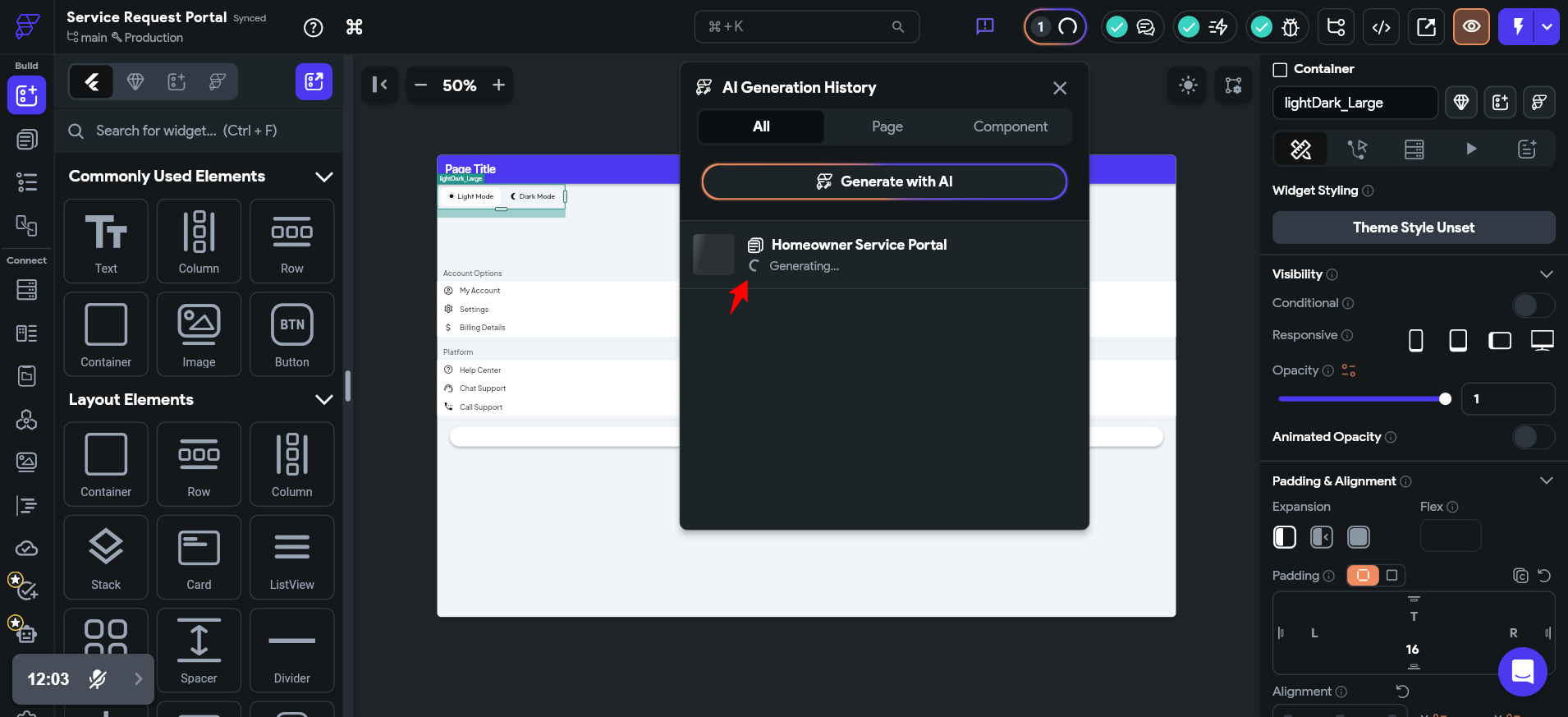1568x717 pixels.
Task: Zoom in canvas with plus
Action: coord(498,85)
